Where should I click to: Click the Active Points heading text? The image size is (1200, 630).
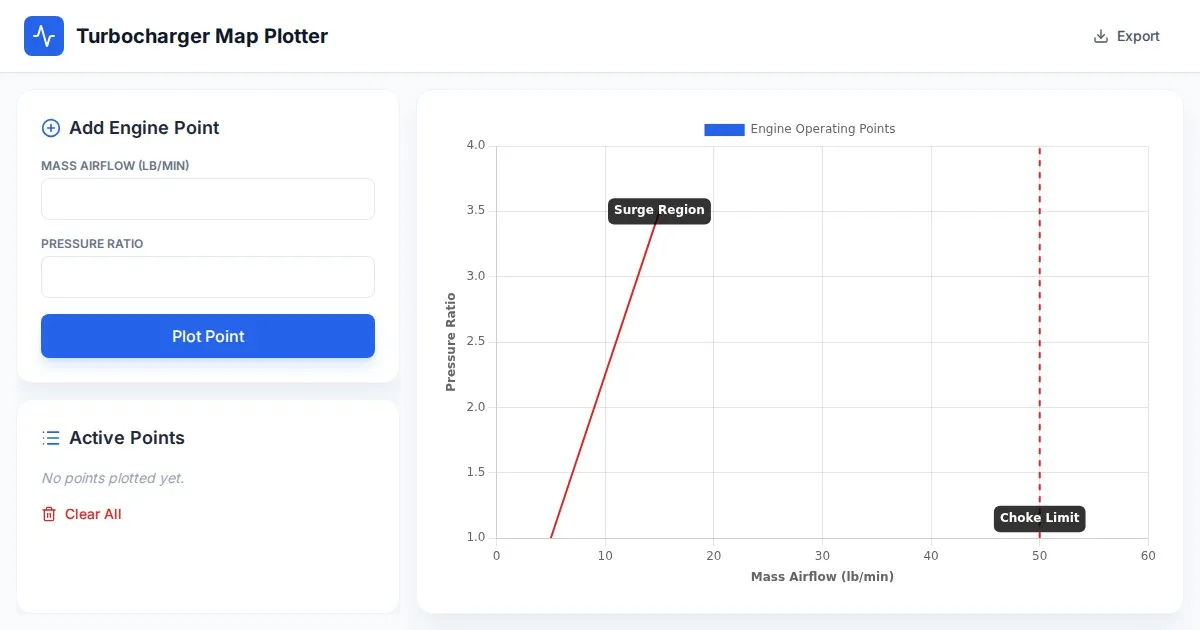[127, 438]
